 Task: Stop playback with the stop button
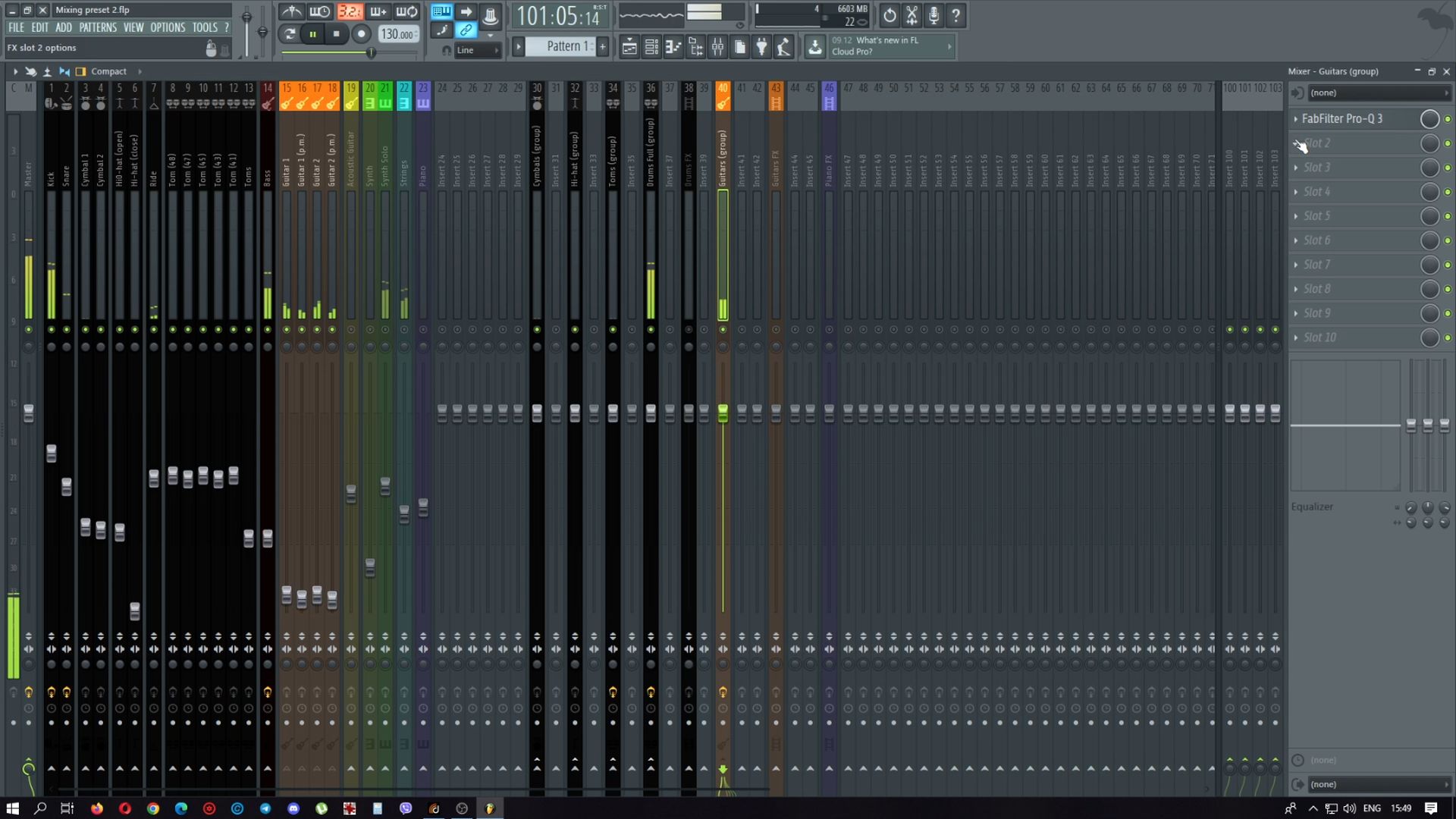(337, 34)
